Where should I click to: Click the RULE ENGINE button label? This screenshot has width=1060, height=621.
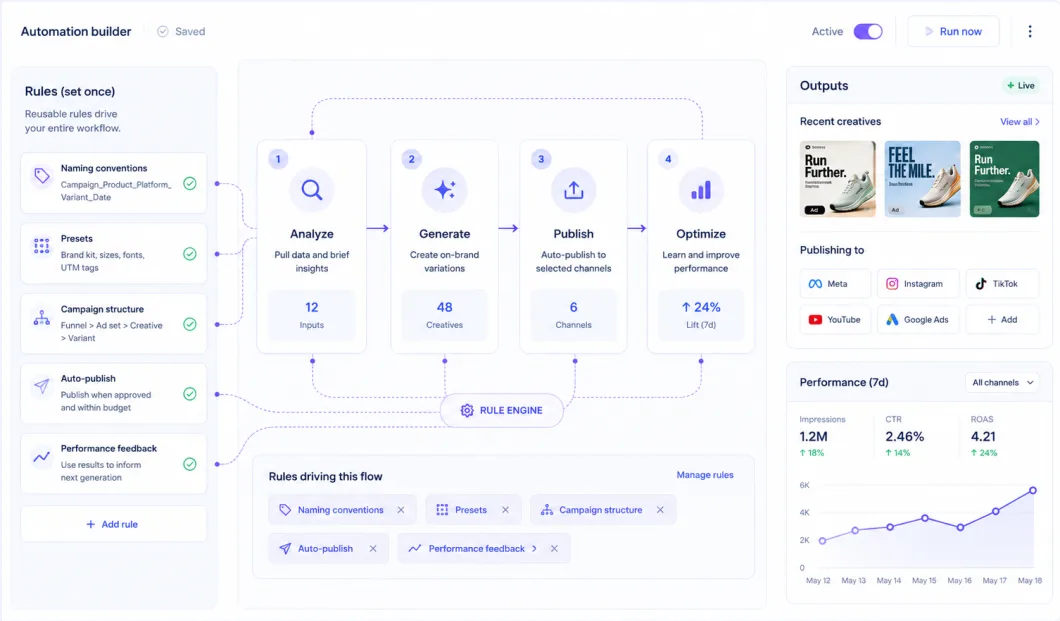[510, 410]
